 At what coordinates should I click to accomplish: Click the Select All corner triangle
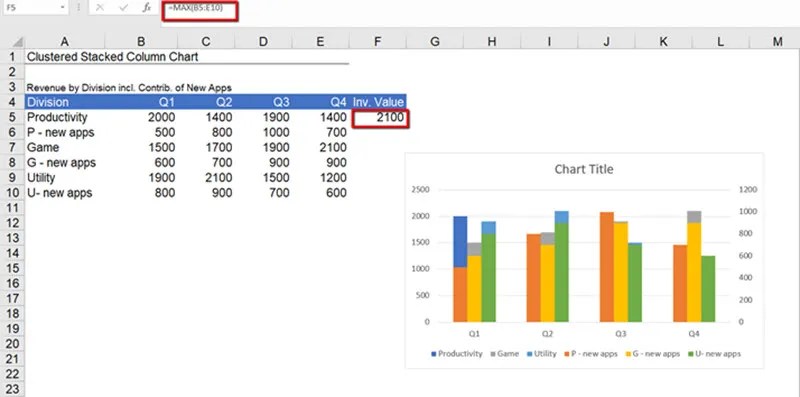[17, 42]
